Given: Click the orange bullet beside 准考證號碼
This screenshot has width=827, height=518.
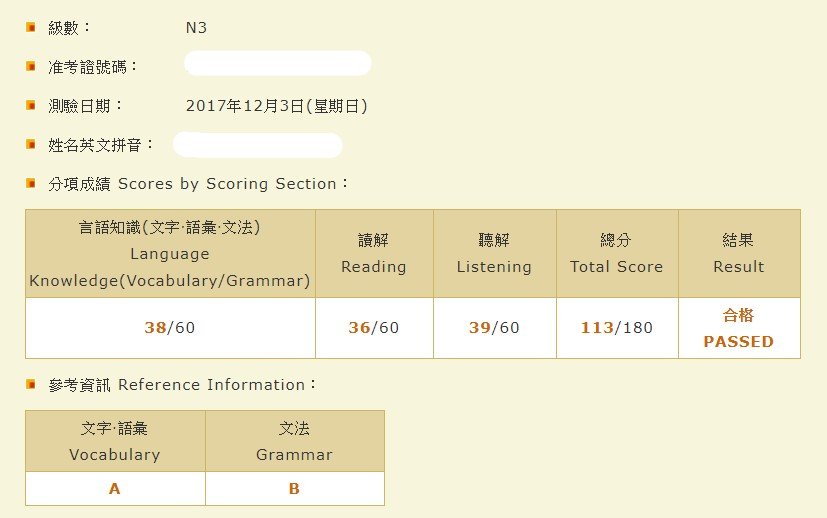Looking at the screenshot, I should click(31, 66).
